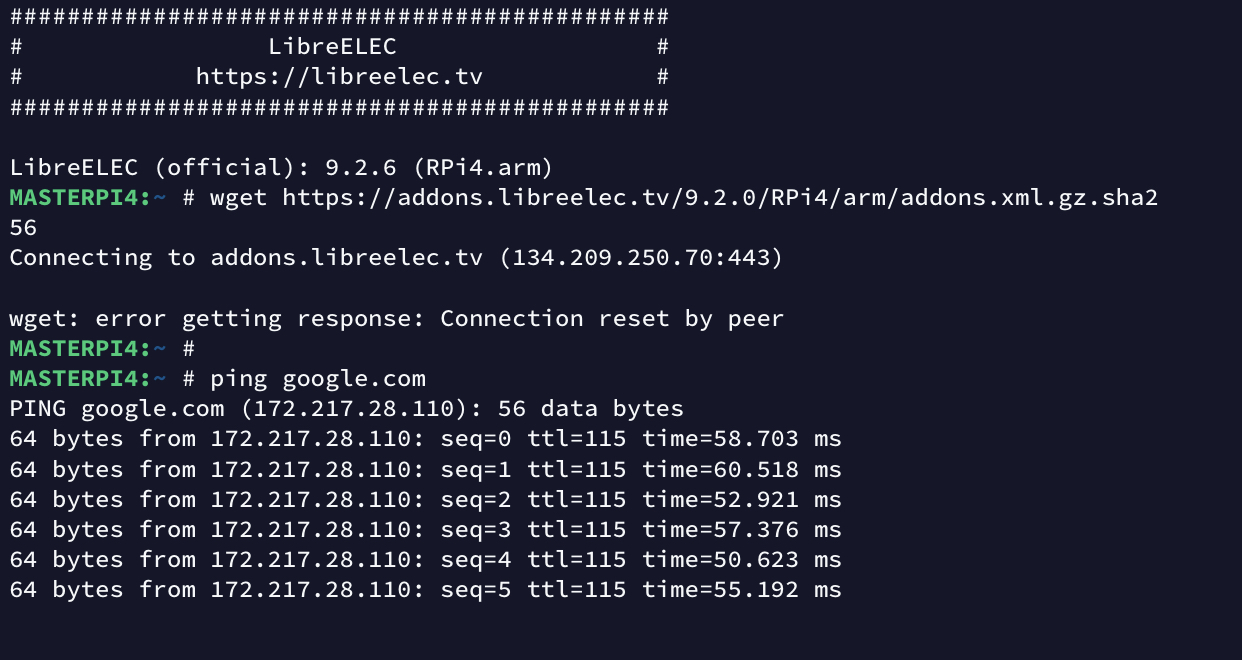1242x660 pixels.
Task: Click the PING google.com header line
Action: (x=346, y=409)
